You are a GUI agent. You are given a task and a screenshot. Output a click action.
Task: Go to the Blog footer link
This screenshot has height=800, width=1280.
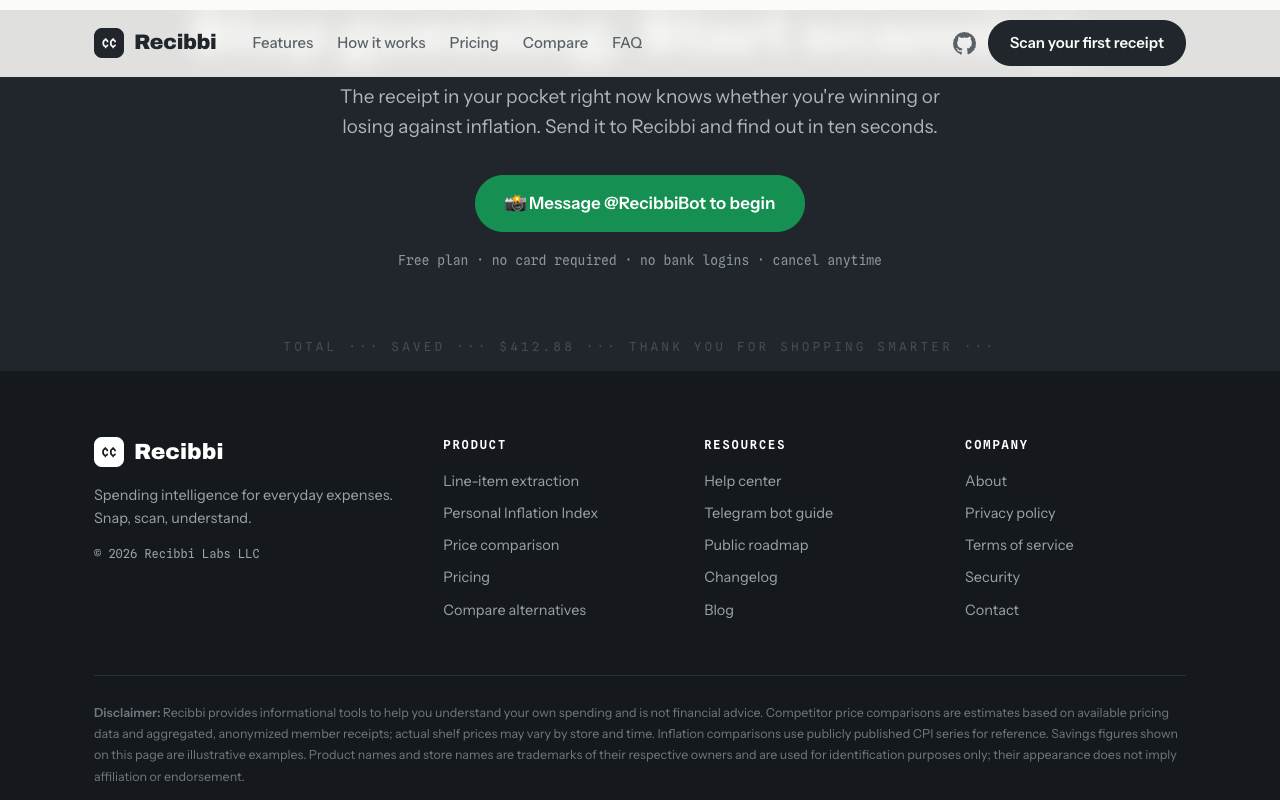coord(719,610)
